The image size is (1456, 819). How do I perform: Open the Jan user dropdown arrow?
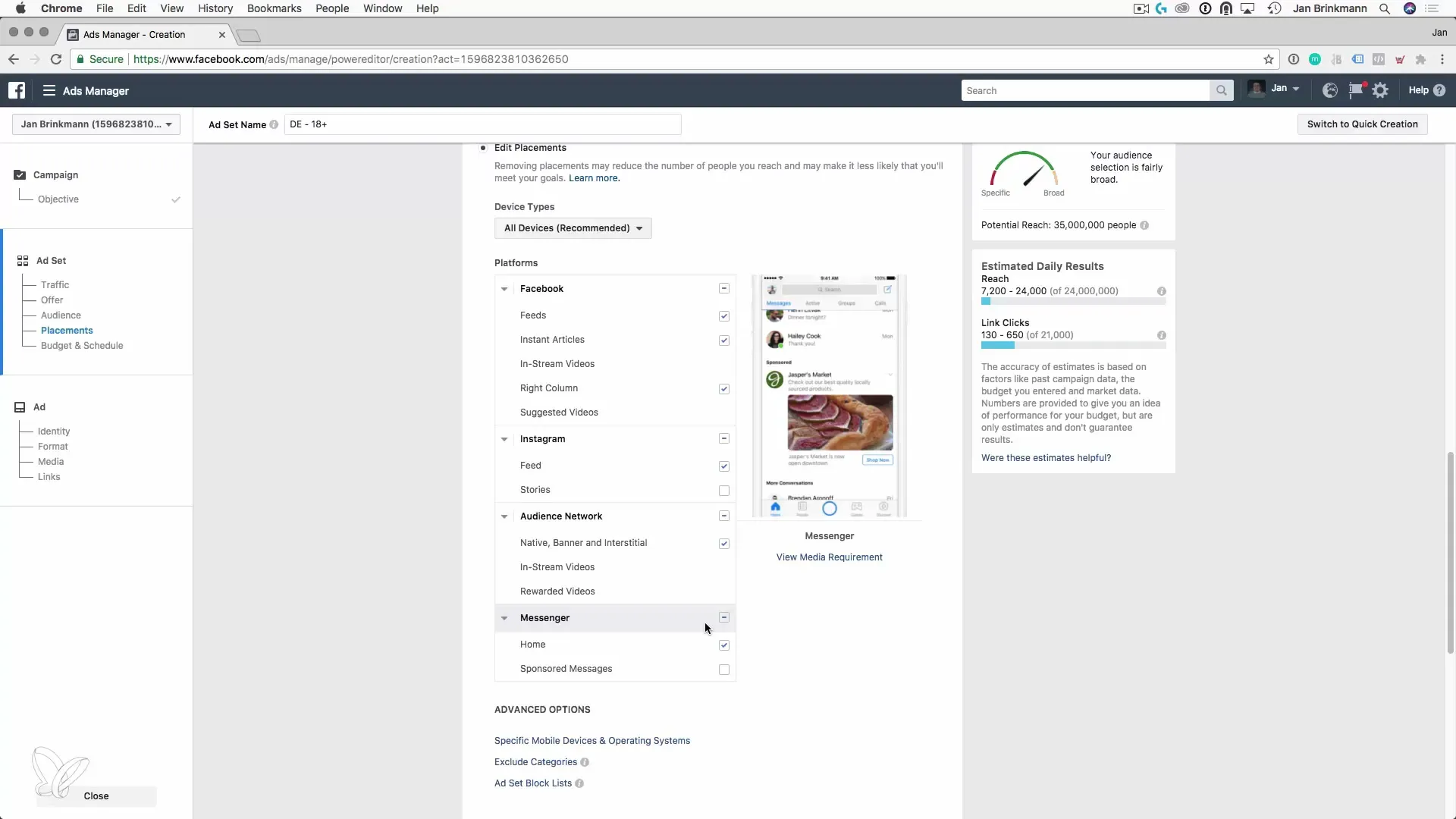1296,89
